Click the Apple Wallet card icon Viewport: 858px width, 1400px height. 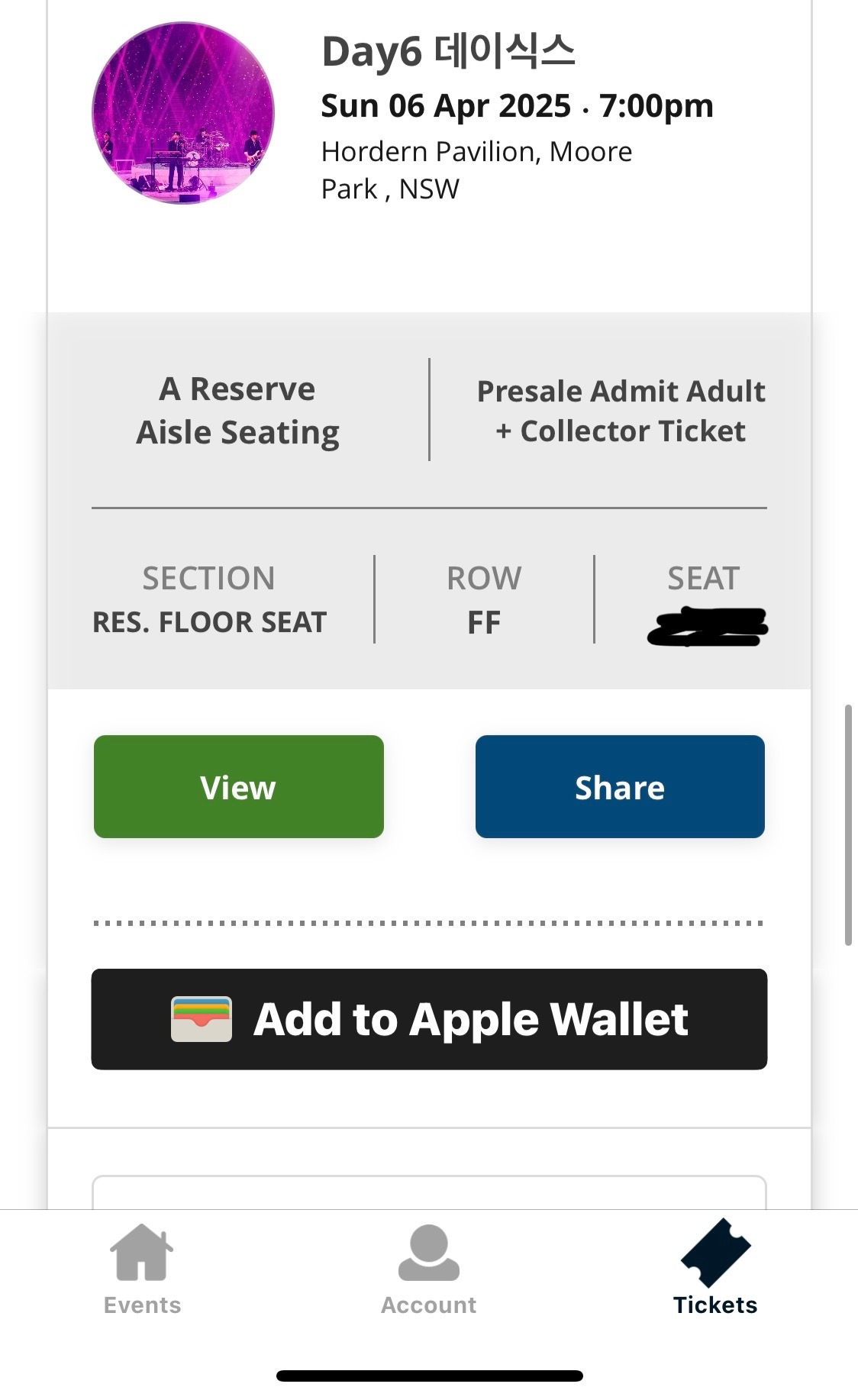[201, 1019]
